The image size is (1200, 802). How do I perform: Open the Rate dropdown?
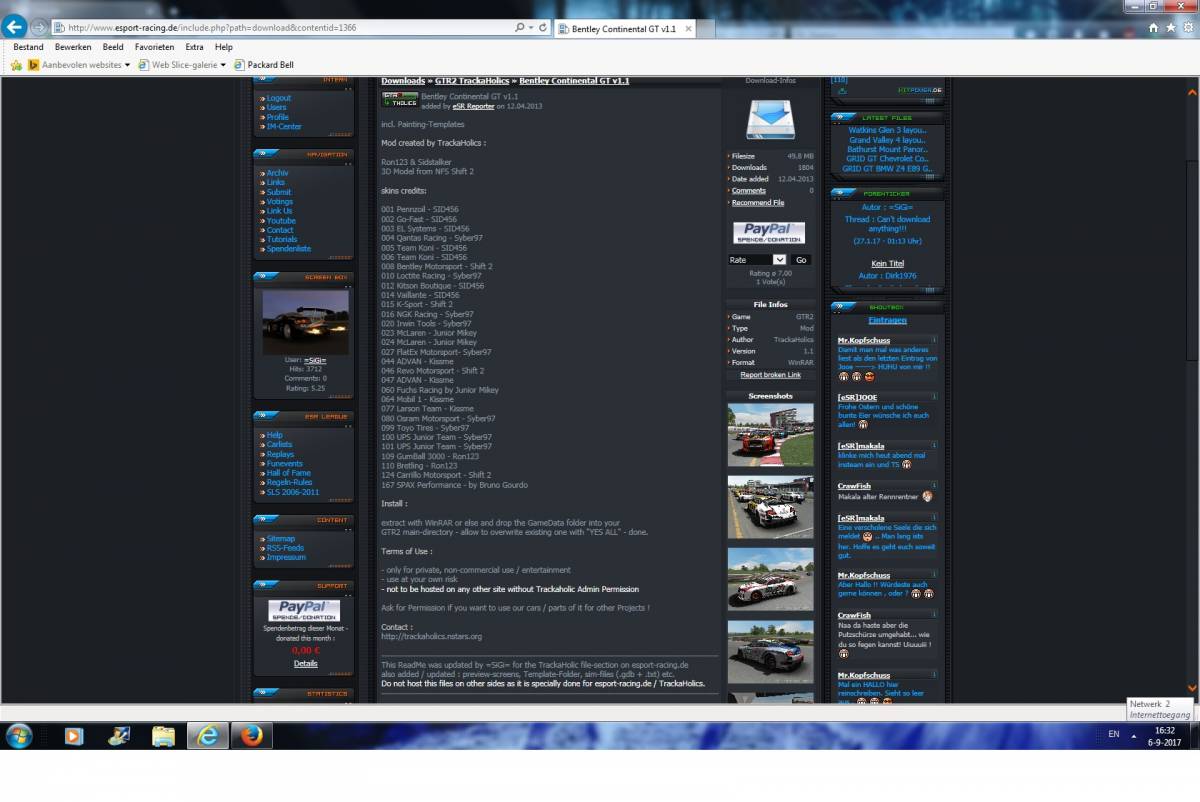[x=757, y=260]
